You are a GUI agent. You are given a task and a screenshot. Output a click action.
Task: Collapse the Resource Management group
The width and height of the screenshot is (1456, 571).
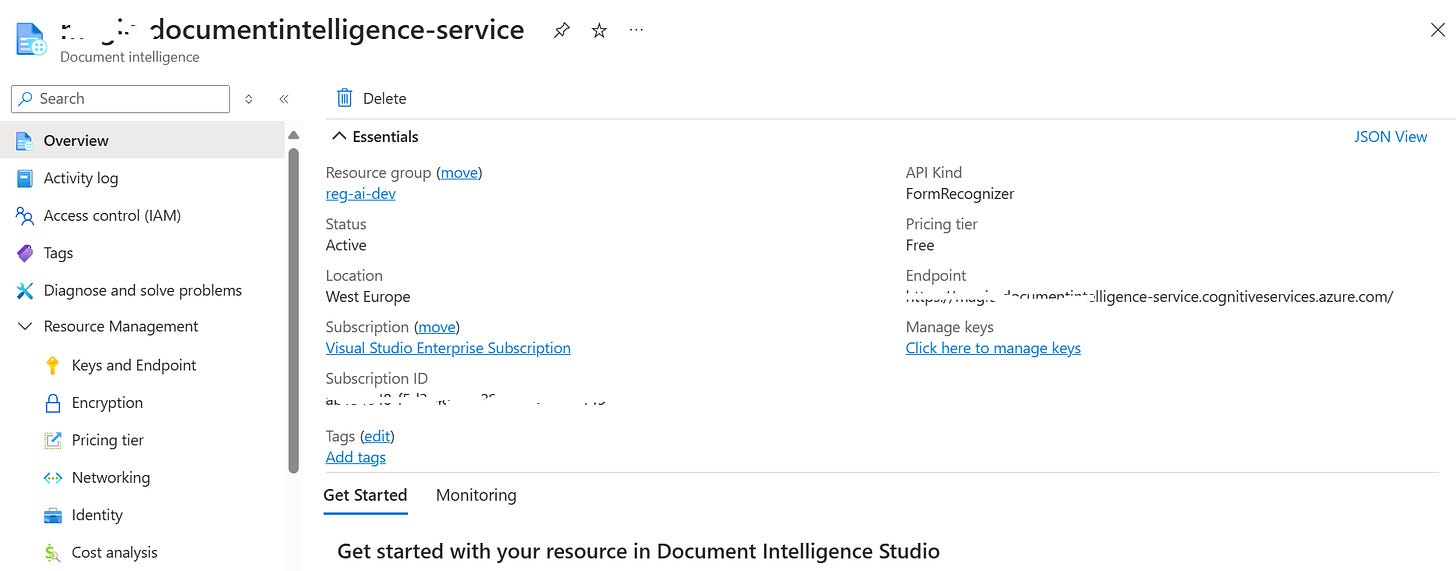pos(25,327)
